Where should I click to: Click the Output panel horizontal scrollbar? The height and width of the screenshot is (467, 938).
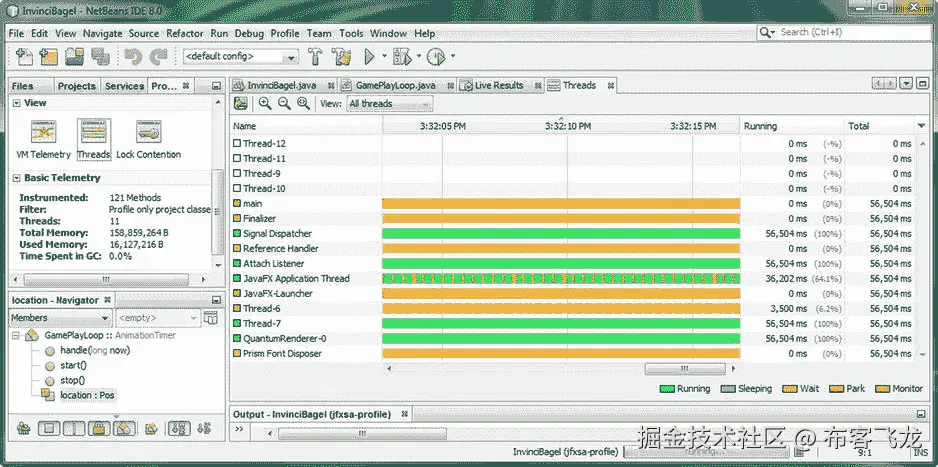363,434
